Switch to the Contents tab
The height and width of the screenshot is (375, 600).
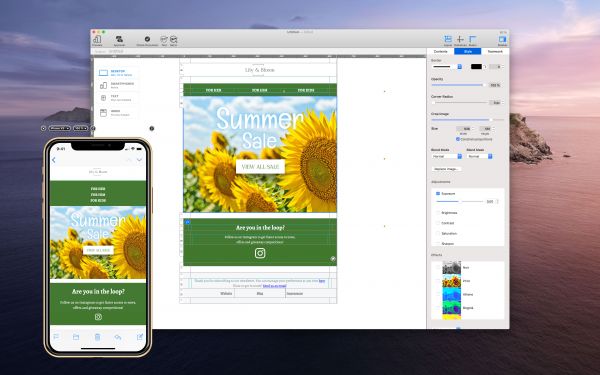point(440,51)
